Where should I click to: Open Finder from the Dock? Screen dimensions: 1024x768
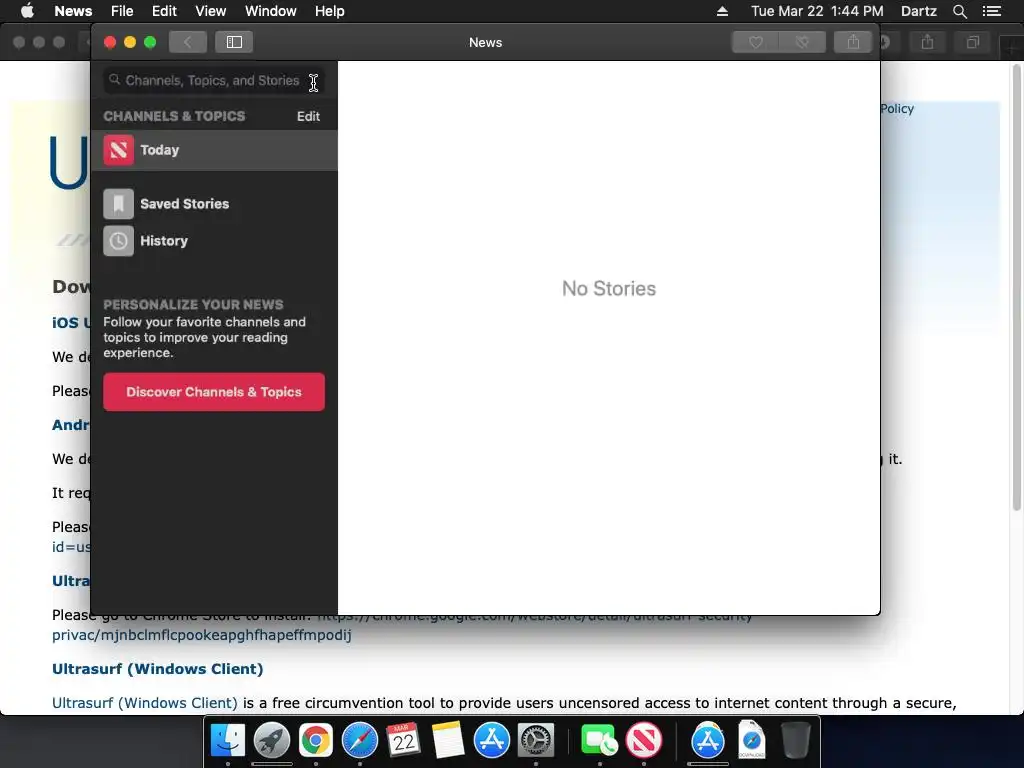click(228, 740)
